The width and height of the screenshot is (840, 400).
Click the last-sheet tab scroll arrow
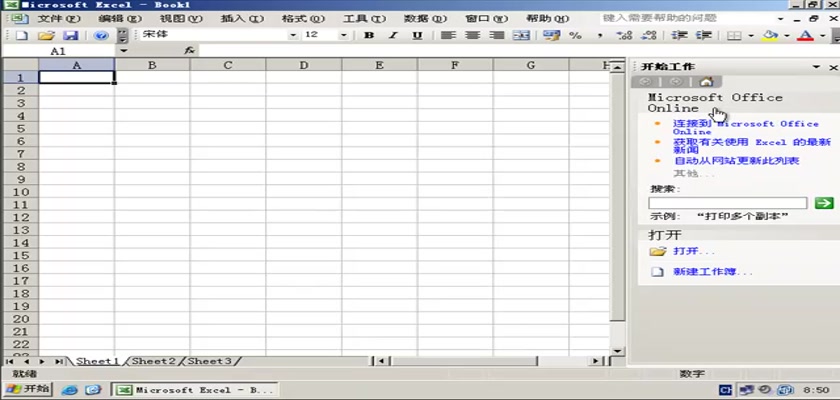[x=58, y=361]
